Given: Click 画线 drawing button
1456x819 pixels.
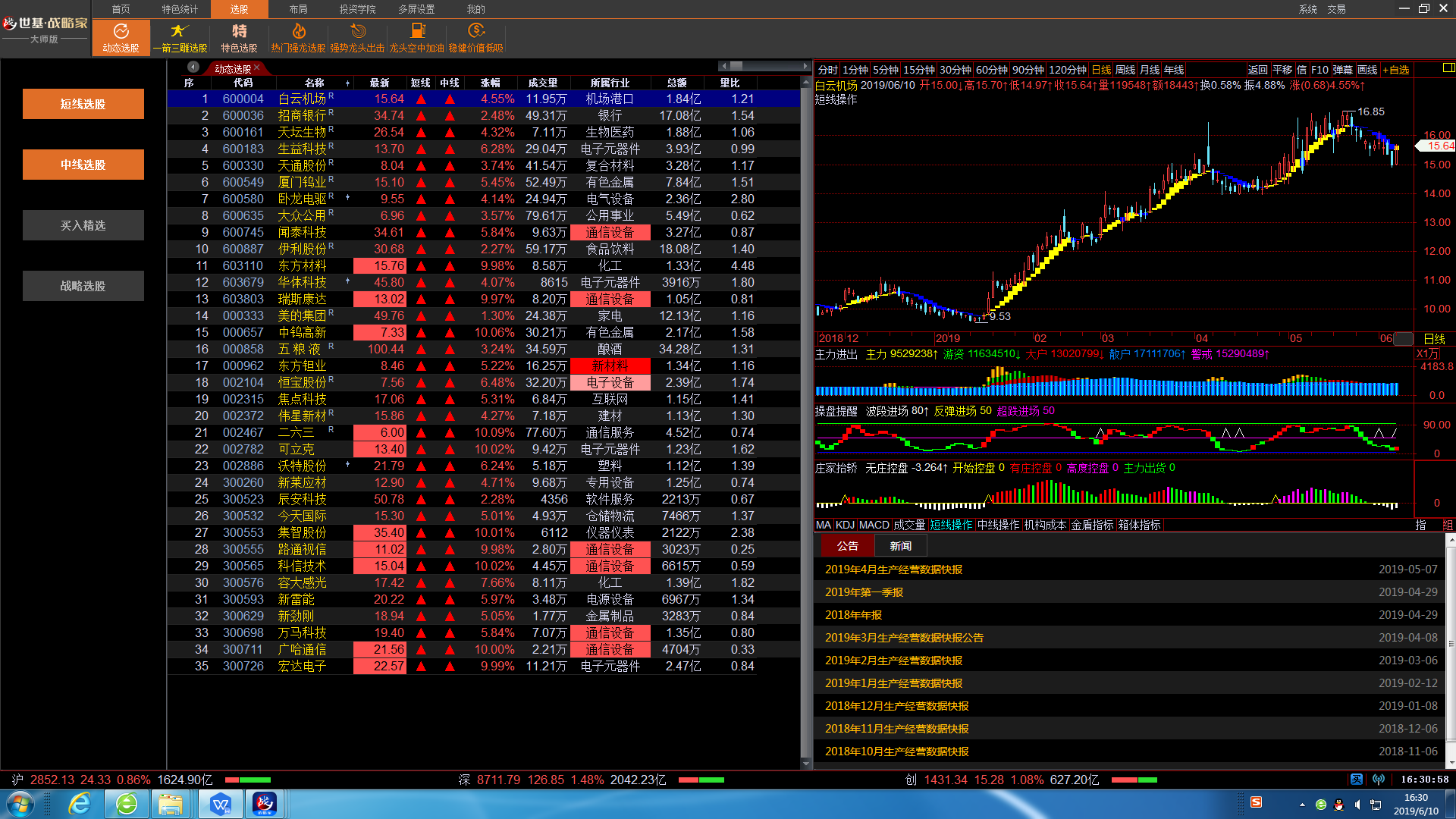Looking at the screenshot, I should pos(1367,70).
